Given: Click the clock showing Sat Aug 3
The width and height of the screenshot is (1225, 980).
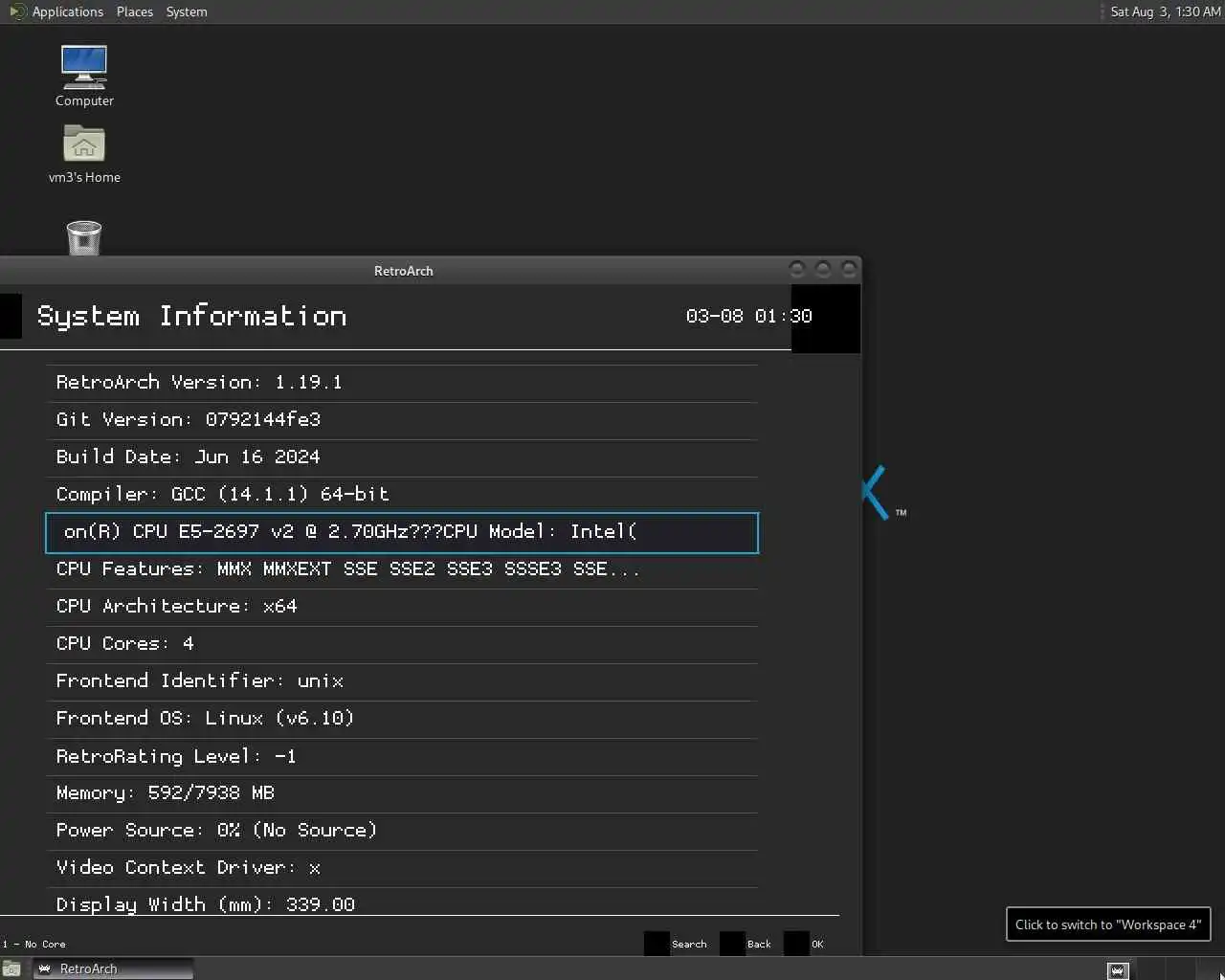Looking at the screenshot, I should (x=1165, y=11).
